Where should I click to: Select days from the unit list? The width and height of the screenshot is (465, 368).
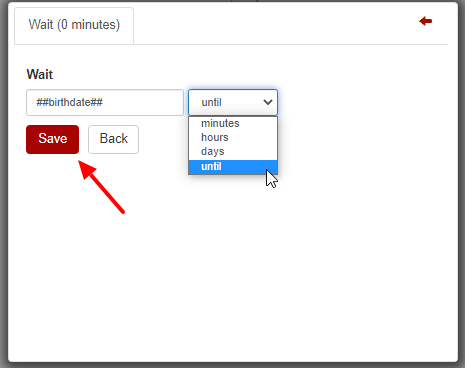[x=233, y=151]
